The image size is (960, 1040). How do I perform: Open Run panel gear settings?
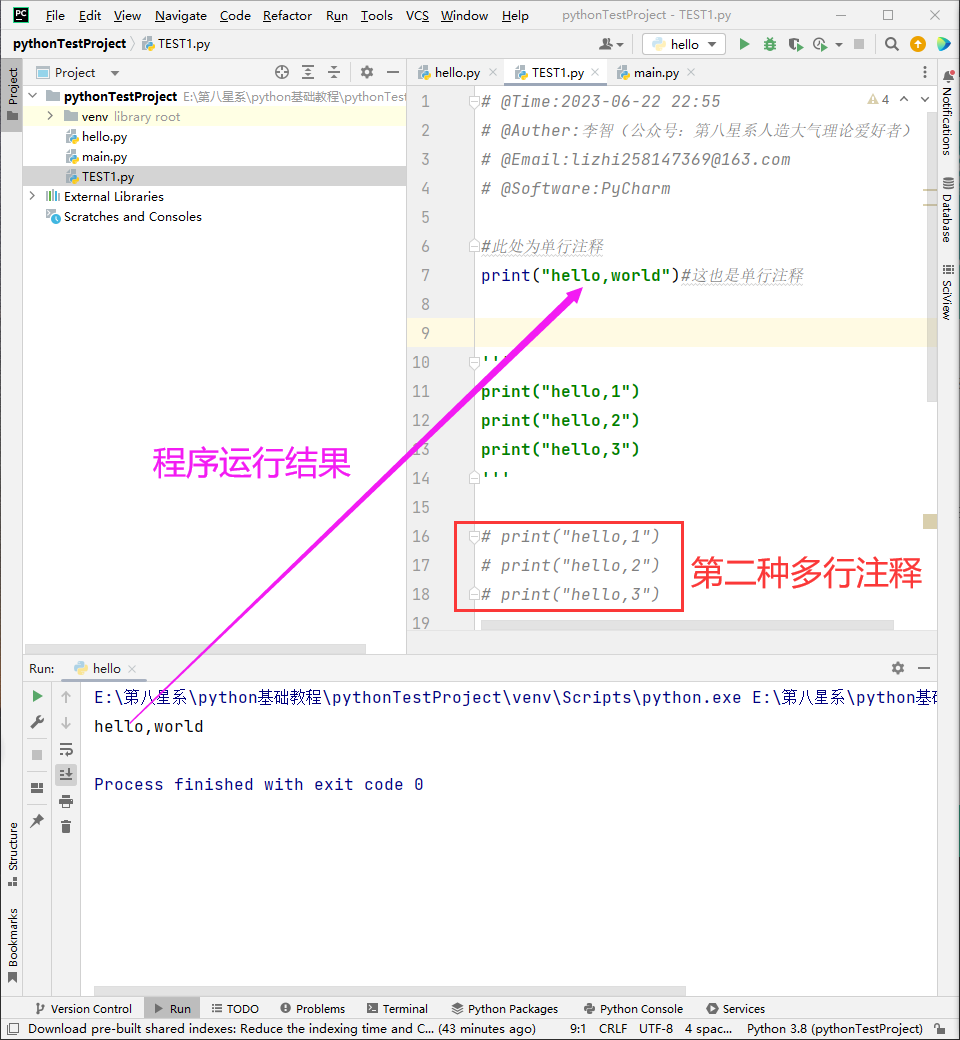coord(898,668)
